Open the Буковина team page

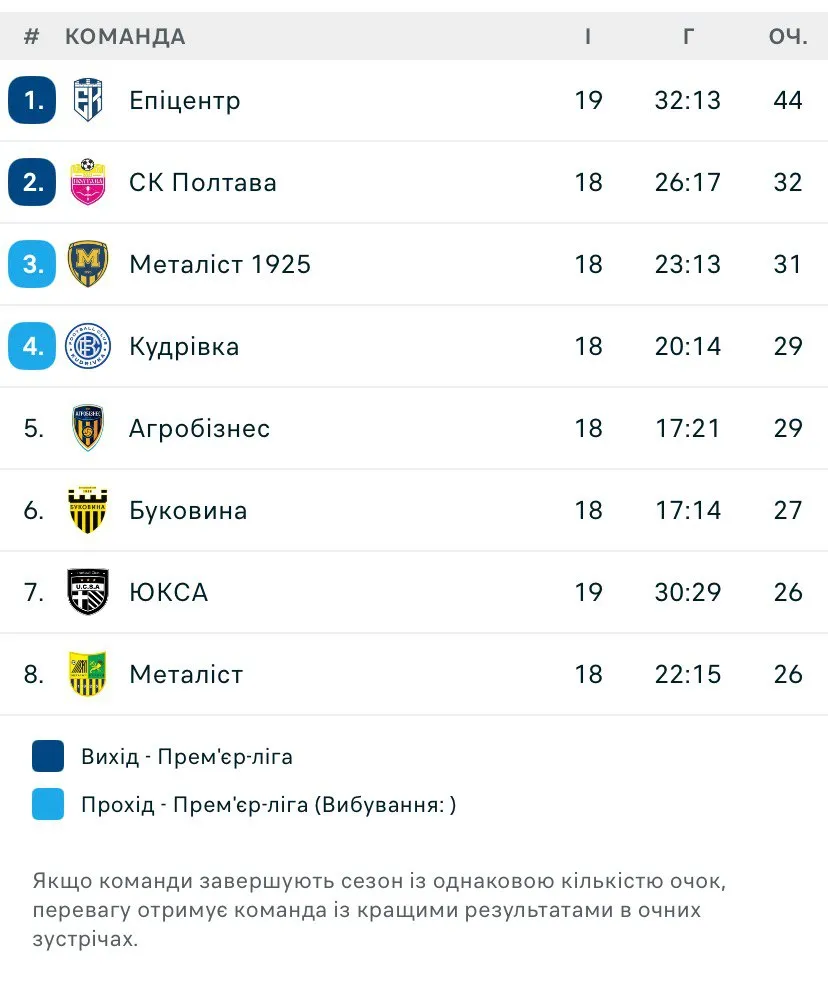(x=188, y=511)
